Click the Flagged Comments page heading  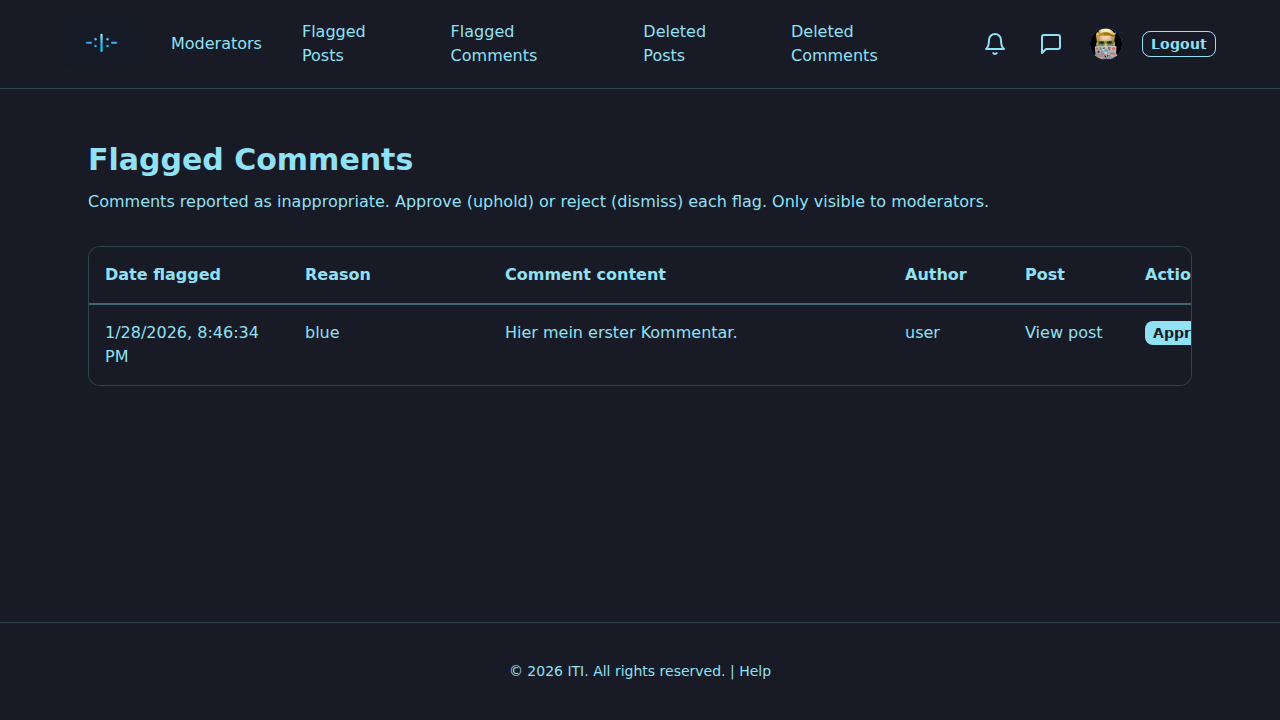[251, 159]
